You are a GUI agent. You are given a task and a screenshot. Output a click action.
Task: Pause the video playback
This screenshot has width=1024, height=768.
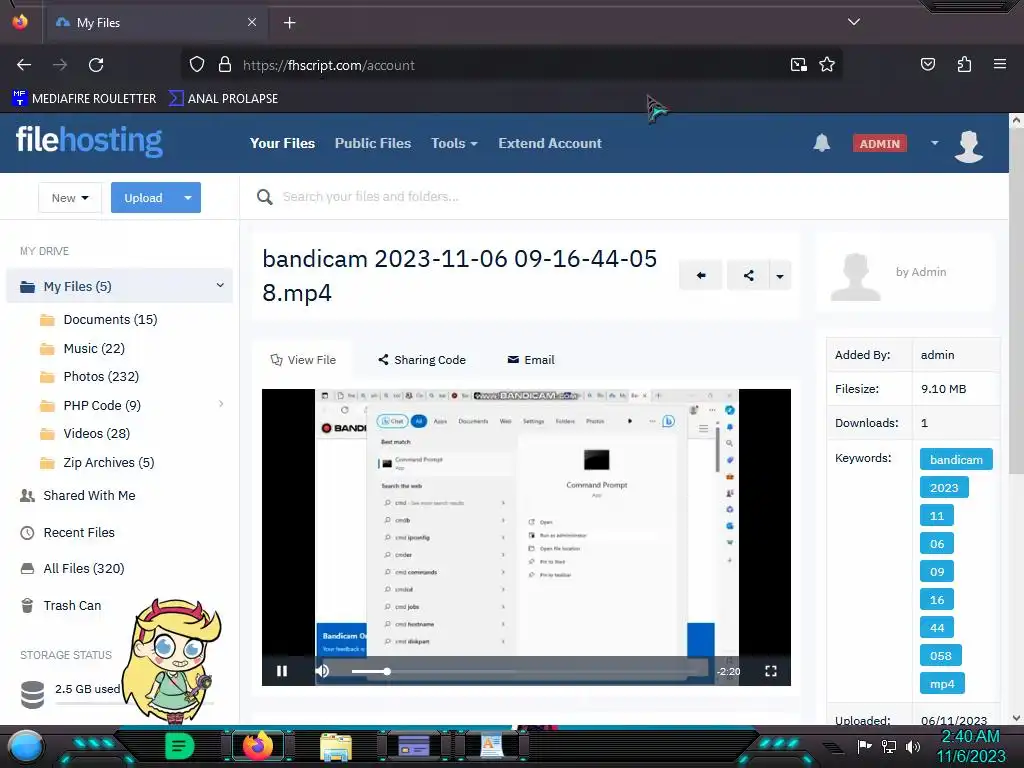coord(282,671)
